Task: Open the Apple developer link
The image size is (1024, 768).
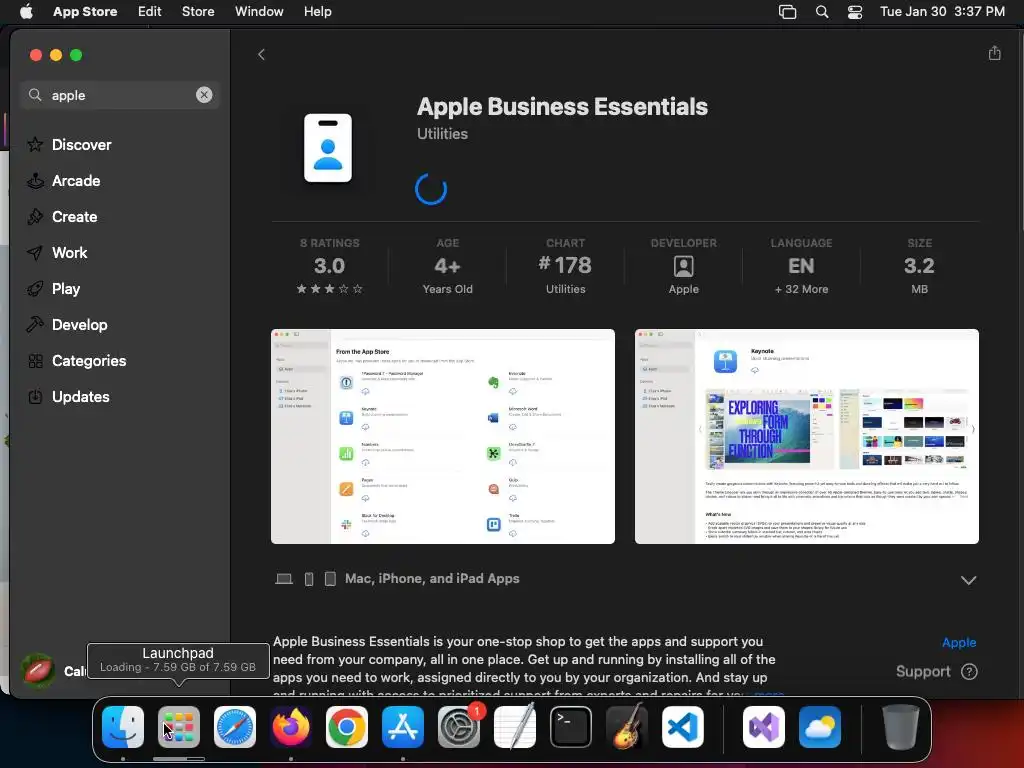Action: (959, 643)
